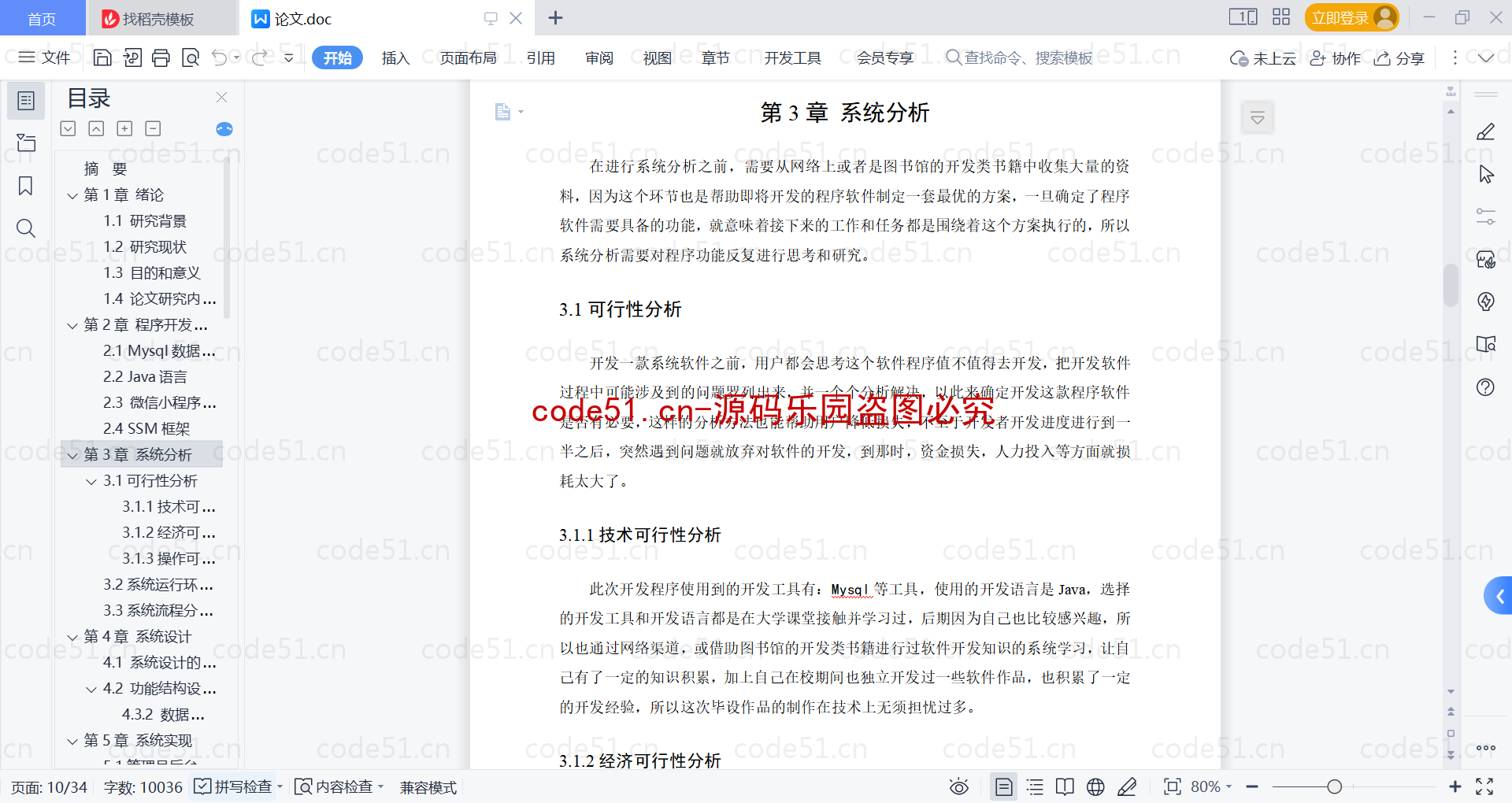Click zoom out minus button

pos(1252,786)
